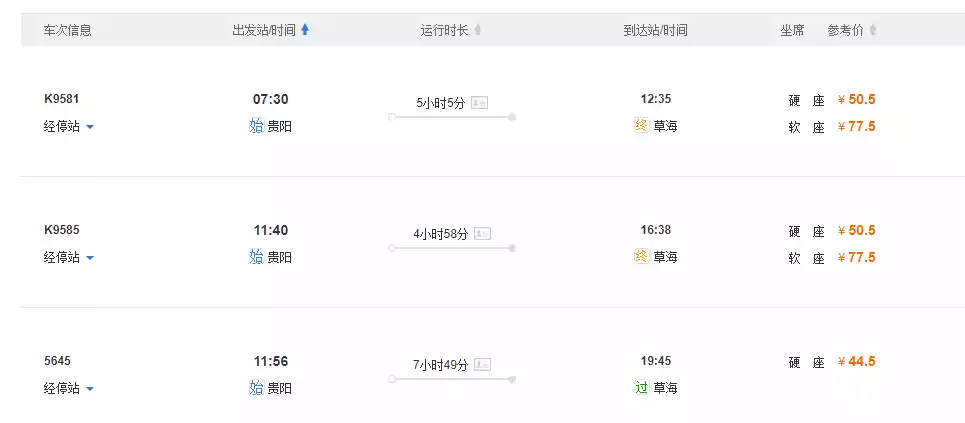Viewport: 965px width, 423px height.
Task: Click the card icon beside 5小时5分
Action: (x=480, y=102)
